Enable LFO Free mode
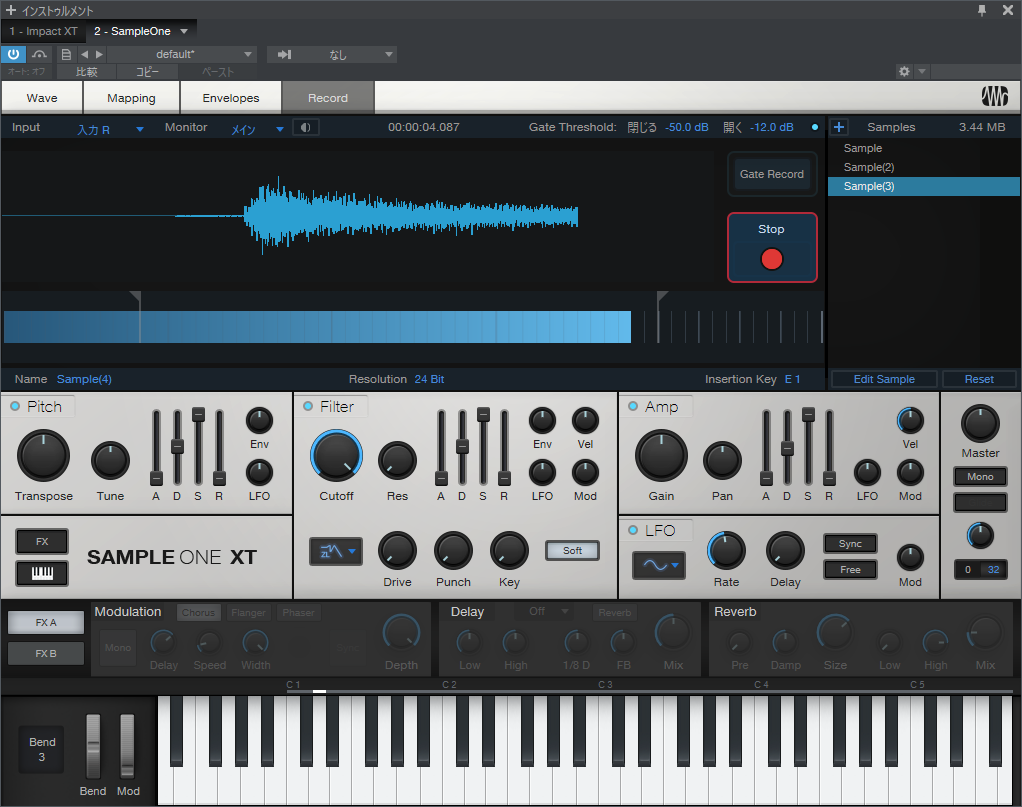1022x807 pixels. coord(850,570)
